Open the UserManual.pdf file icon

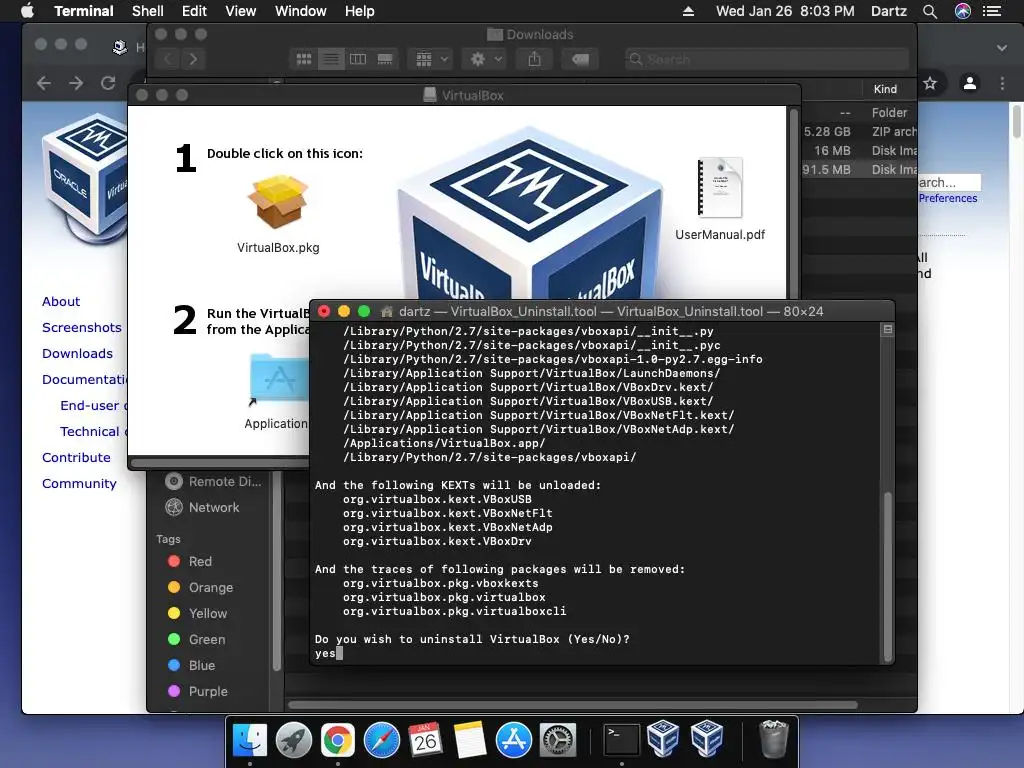pos(720,187)
